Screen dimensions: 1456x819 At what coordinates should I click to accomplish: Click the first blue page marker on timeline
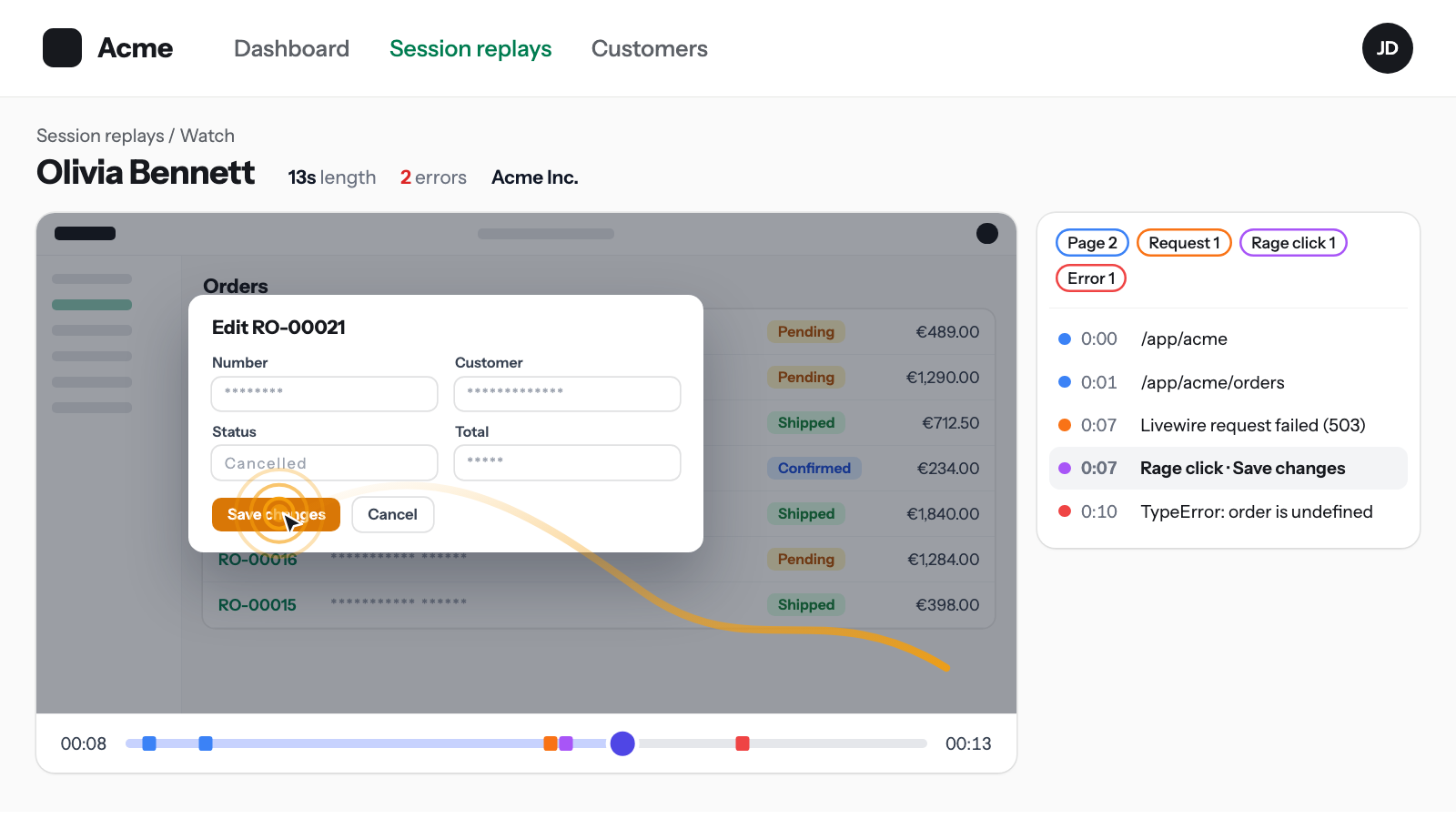[149, 743]
